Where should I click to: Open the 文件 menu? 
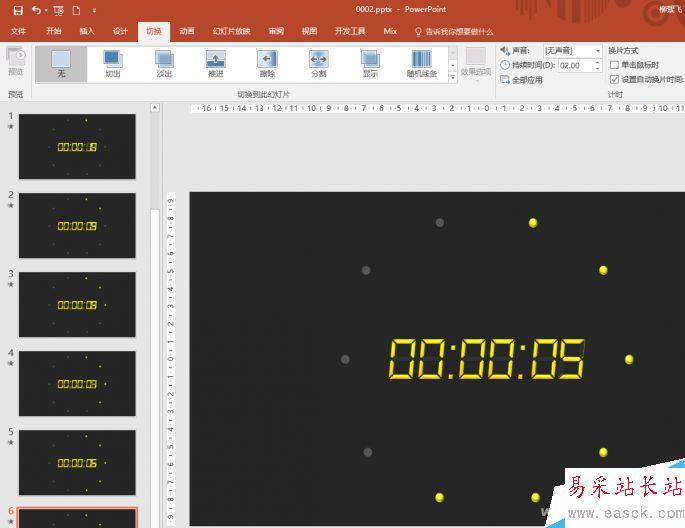18,31
